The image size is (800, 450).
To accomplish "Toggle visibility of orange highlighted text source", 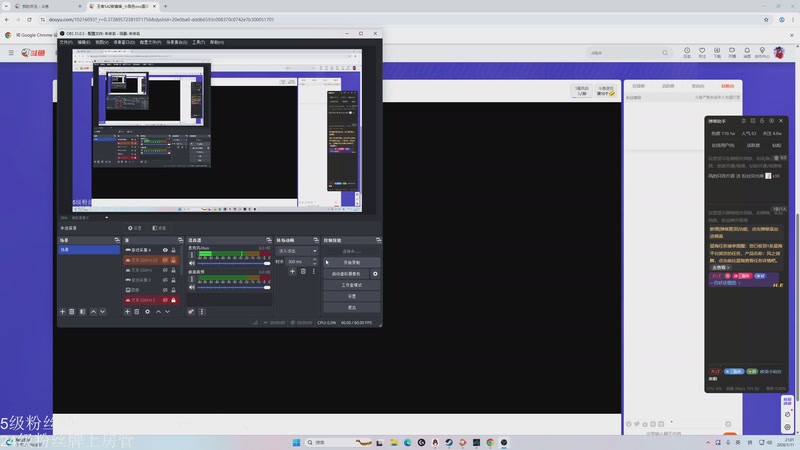I will click(165, 260).
